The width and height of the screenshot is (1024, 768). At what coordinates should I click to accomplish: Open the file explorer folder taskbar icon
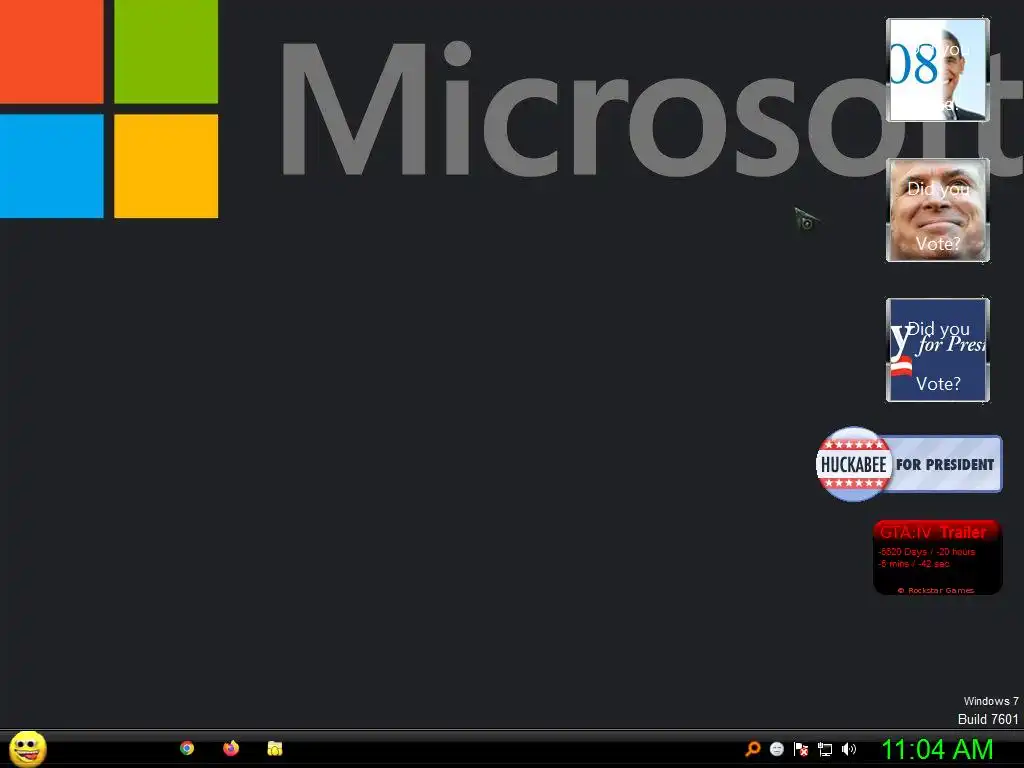[275, 748]
